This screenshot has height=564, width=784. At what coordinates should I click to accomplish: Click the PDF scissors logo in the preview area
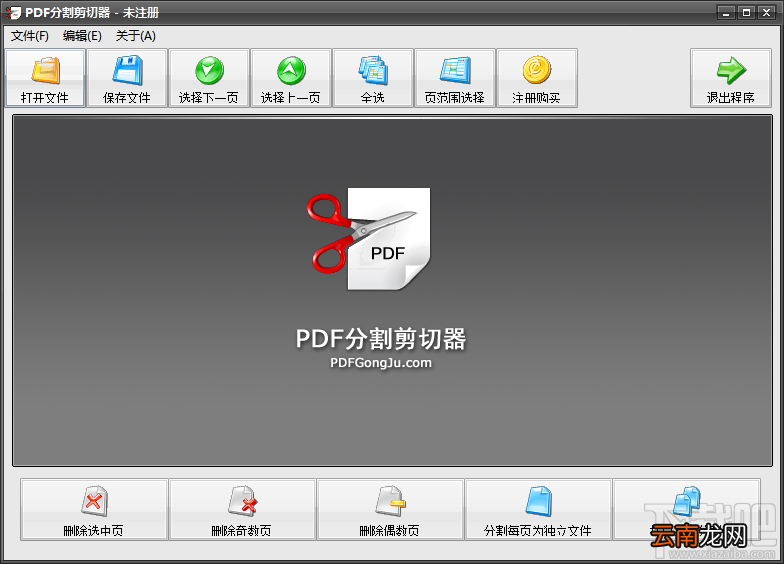pyautogui.click(x=369, y=238)
